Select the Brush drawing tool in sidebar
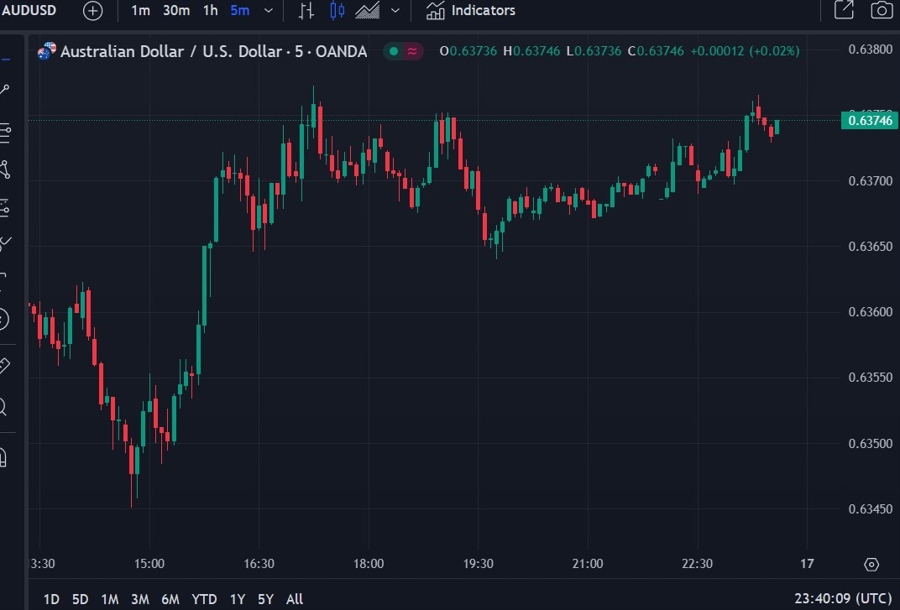Screen dimensions: 900x610 tap(5, 243)
